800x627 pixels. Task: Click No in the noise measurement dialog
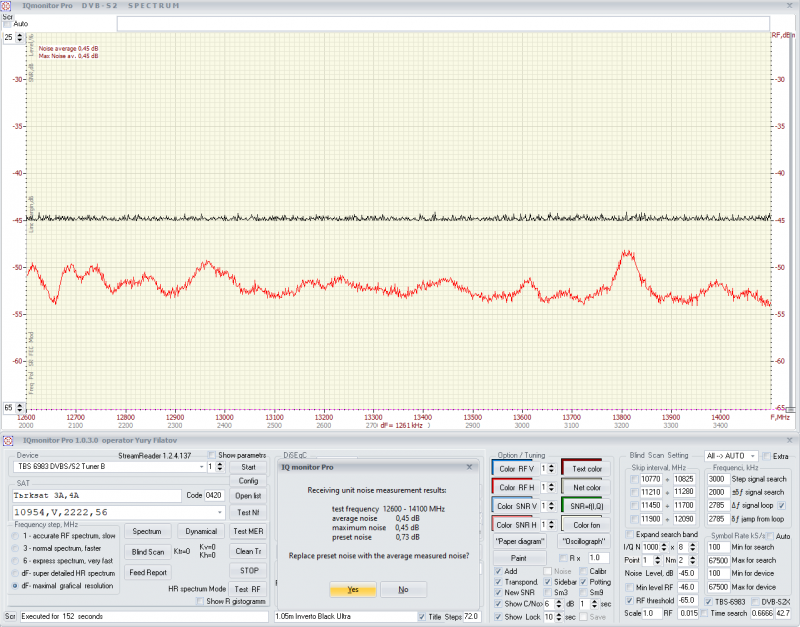[x=403, y=590]
